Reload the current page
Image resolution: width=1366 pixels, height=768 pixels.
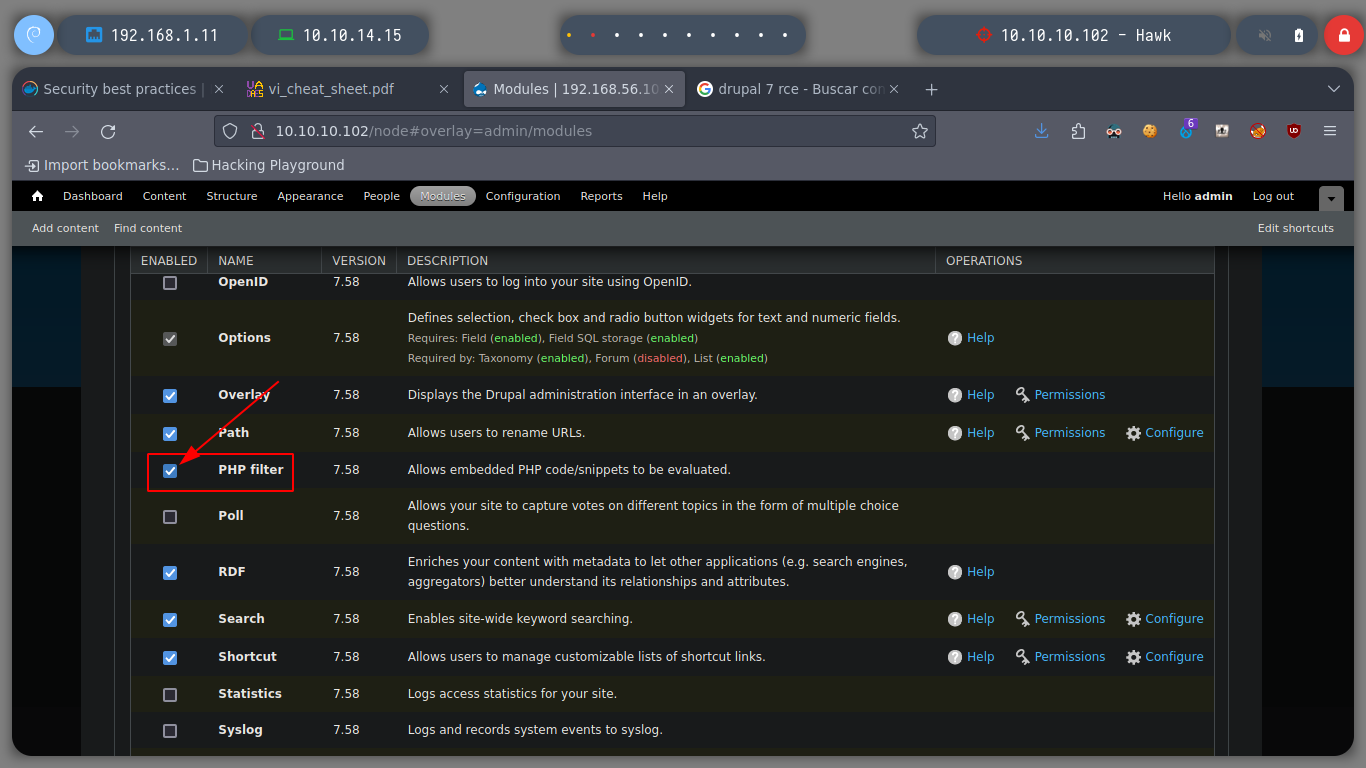click(108, 131)
